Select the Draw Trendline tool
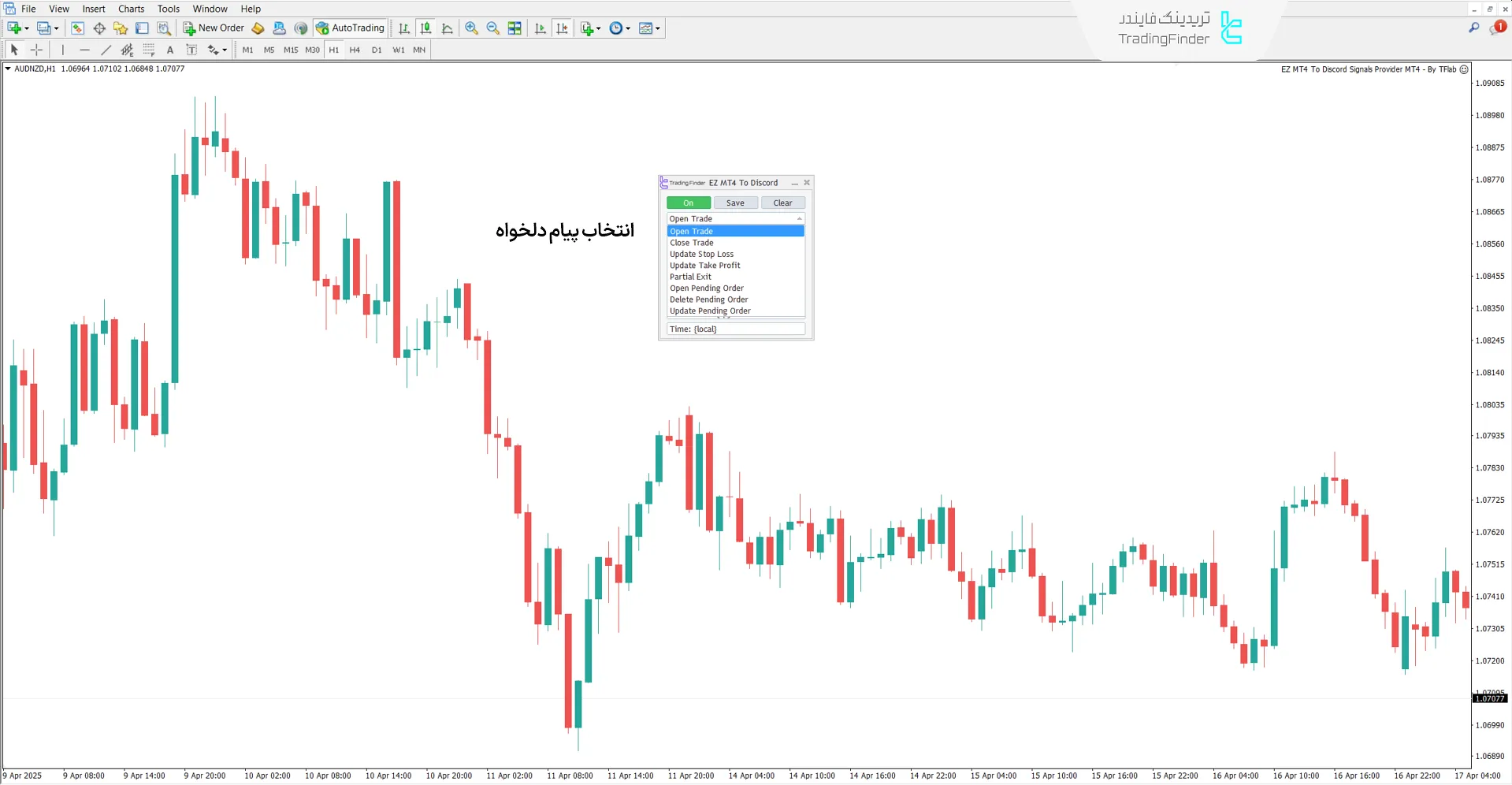Image resolution: width=1512 pixels, height=785 pixels. (106, 50)
